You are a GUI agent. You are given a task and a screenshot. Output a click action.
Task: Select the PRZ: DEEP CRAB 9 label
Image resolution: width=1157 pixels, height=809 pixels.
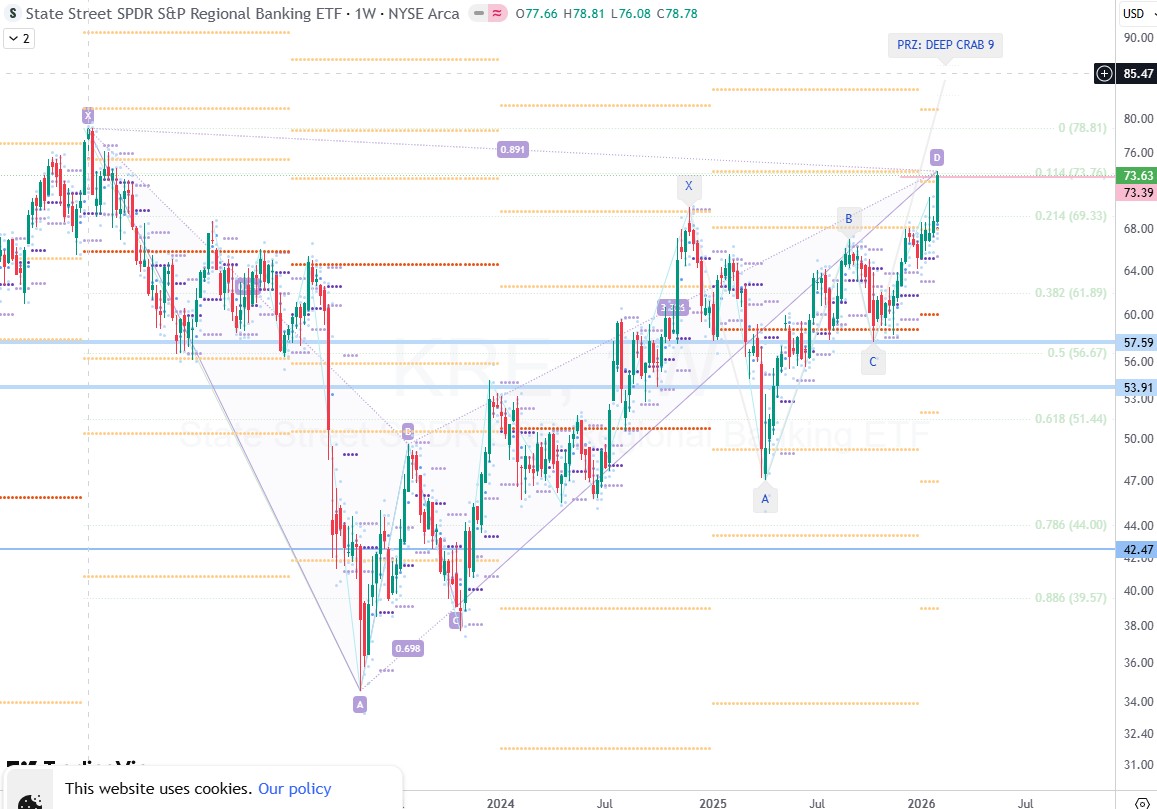click(944, 45)
